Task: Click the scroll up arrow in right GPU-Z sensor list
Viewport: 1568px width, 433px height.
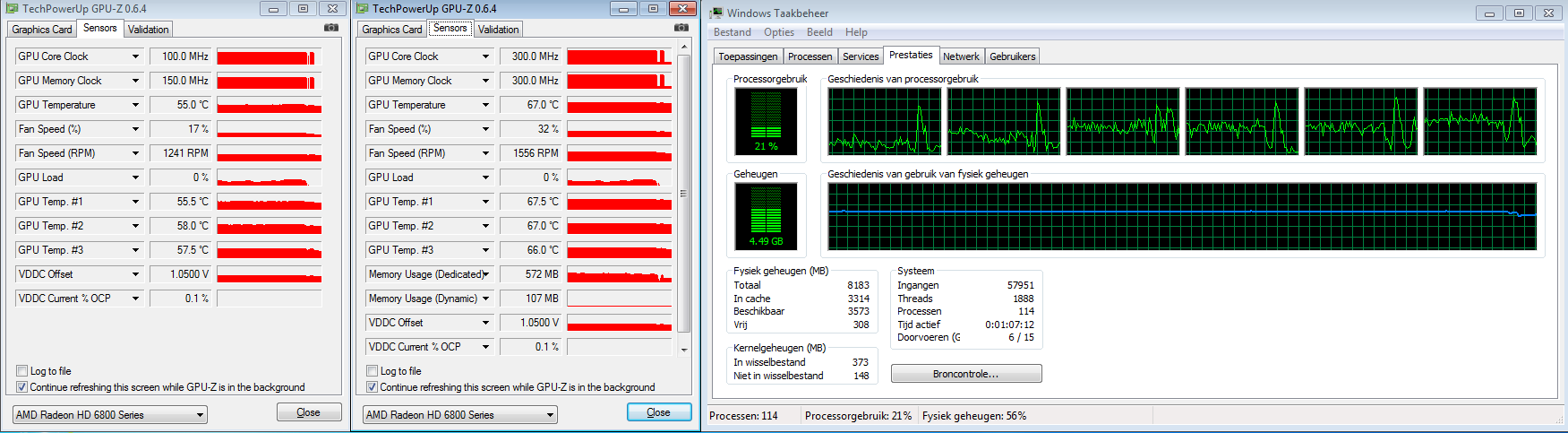Action: click(684, 47)
